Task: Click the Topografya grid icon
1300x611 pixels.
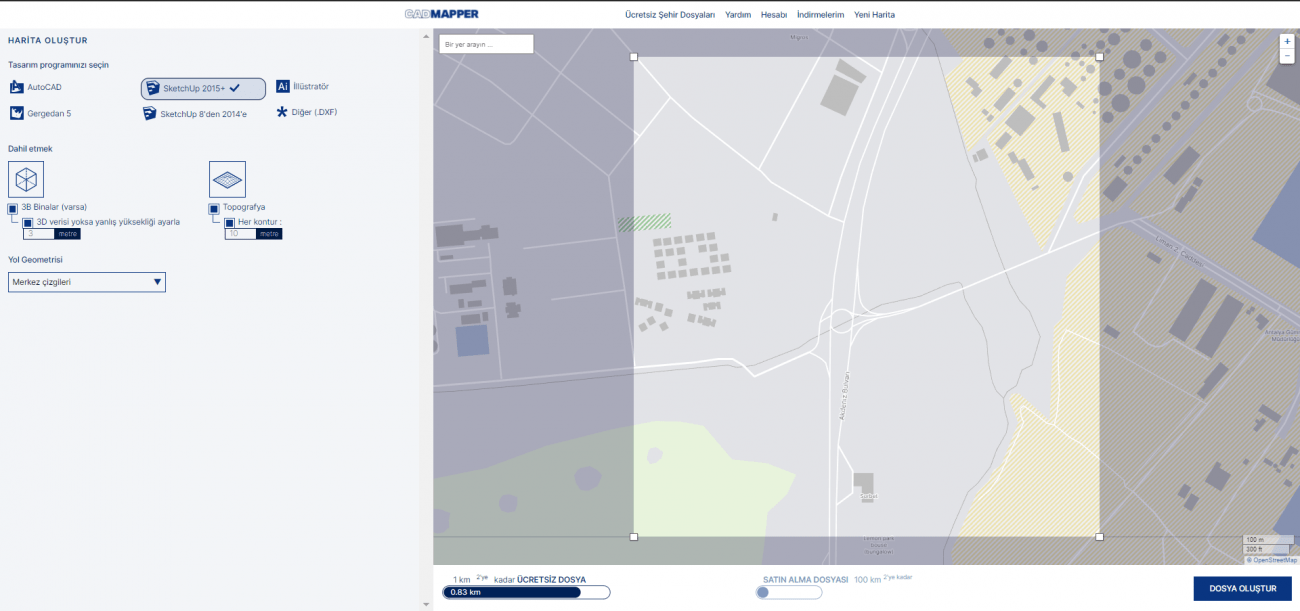Action: pos(227,179)
